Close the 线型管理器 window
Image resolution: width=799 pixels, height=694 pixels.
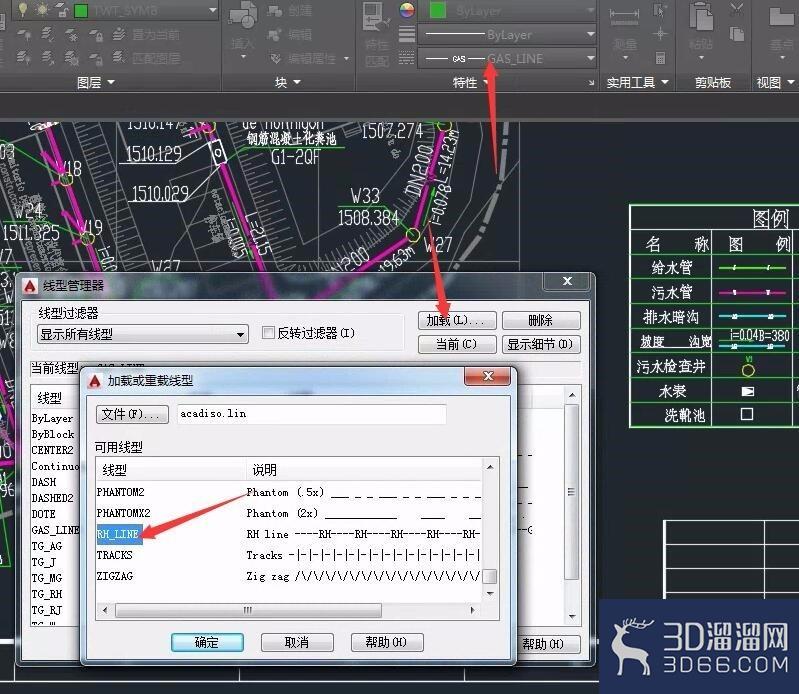568,281
